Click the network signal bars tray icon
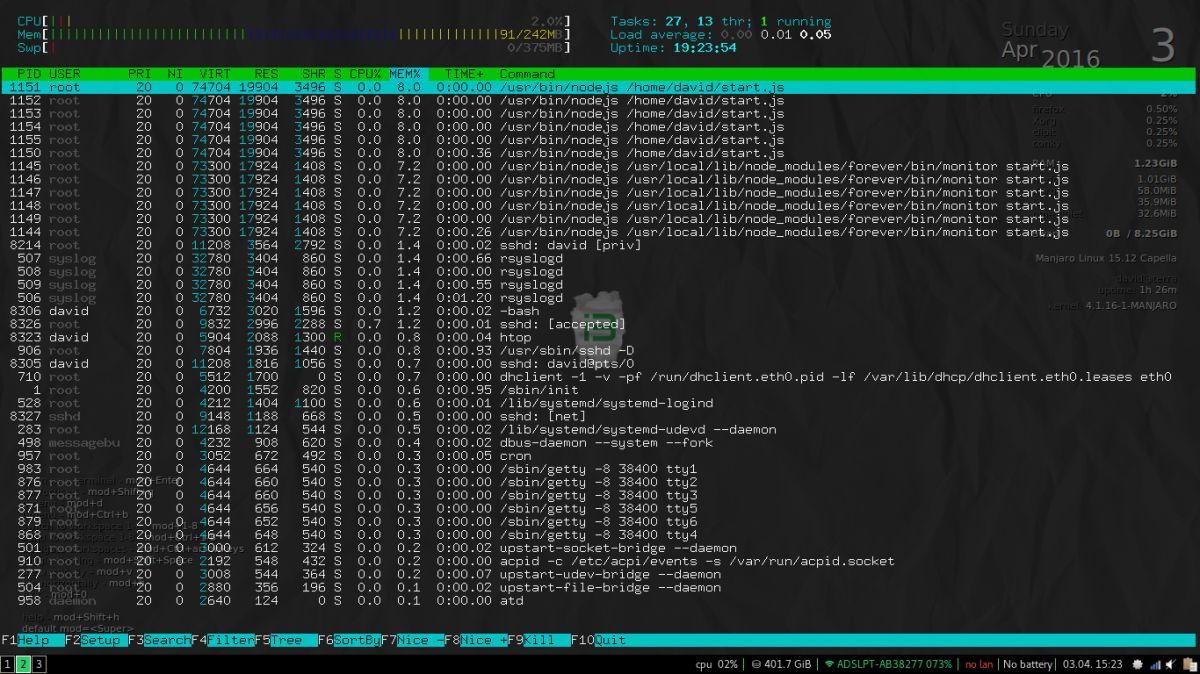The image size is (1200, 674). pyautogui.click(x=1156, y=664)
